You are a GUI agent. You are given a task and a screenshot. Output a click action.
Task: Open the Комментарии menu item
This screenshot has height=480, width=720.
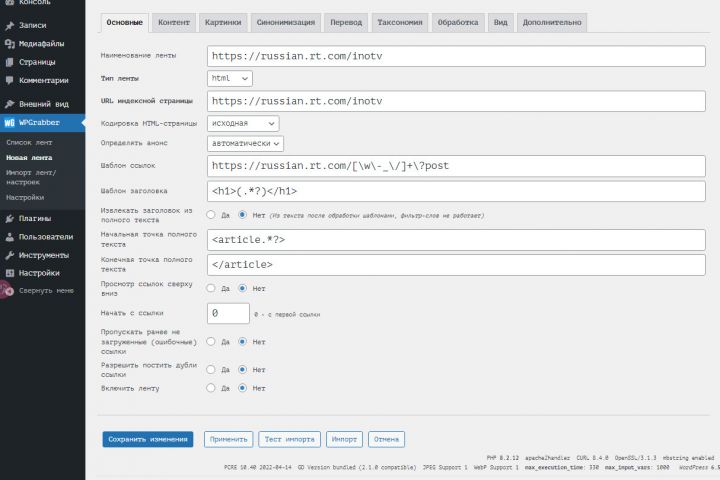coord(42,80)
